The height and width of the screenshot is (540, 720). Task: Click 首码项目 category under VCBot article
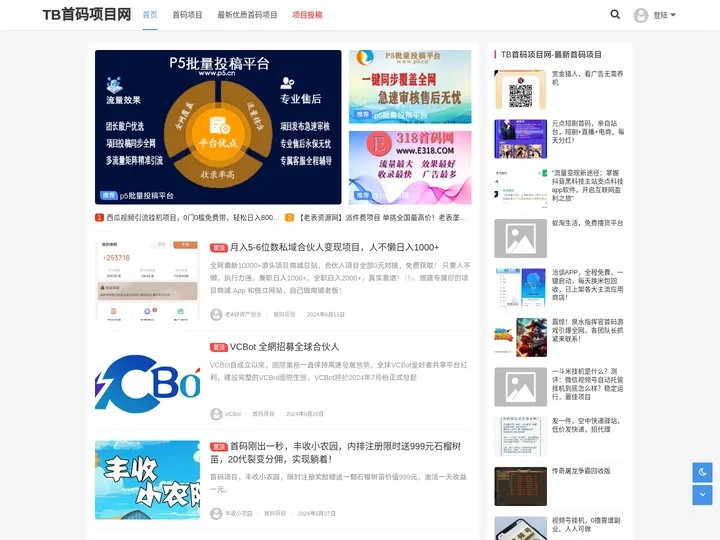263,414
